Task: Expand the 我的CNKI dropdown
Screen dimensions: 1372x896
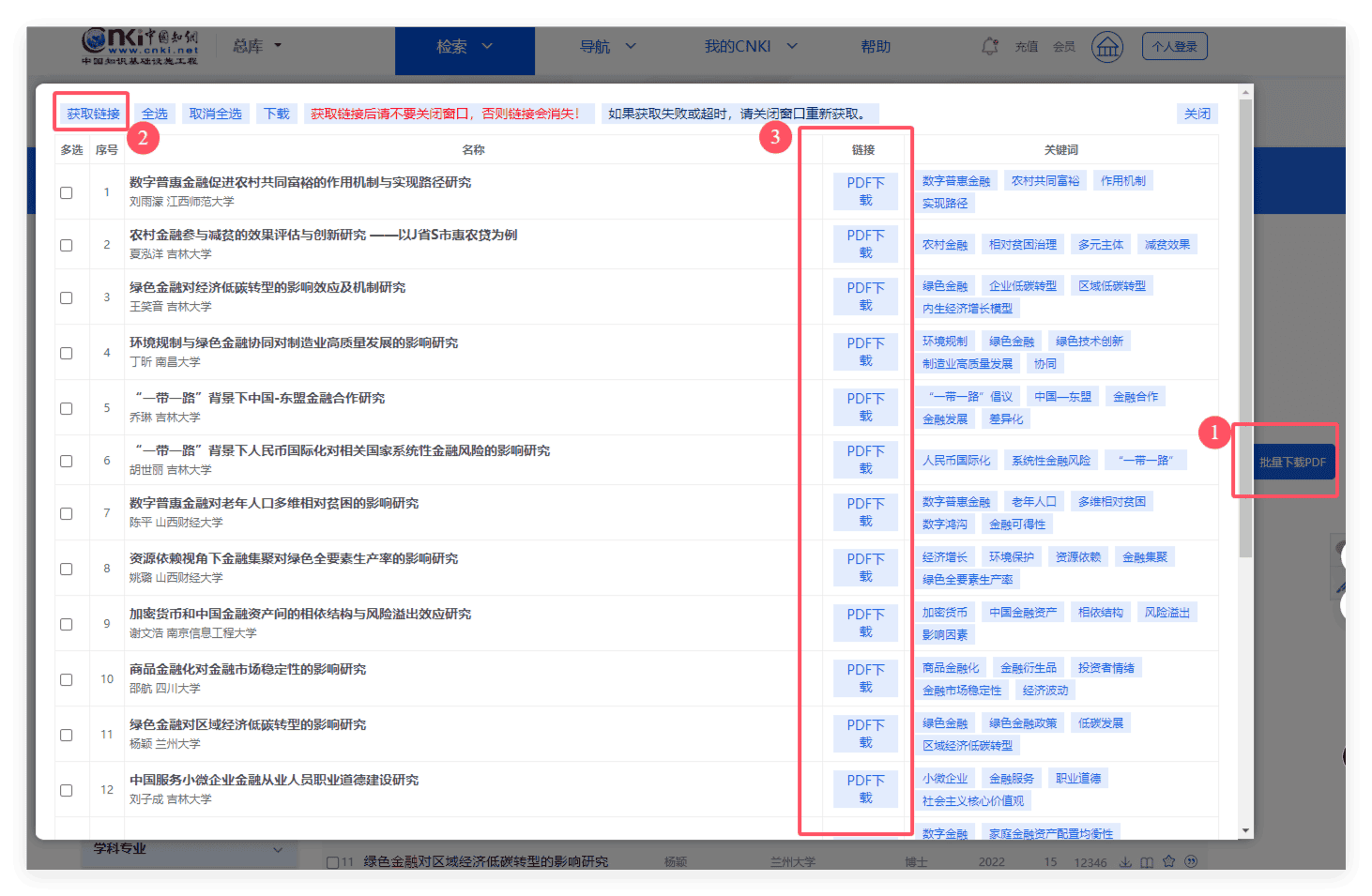Action: tap(751, 46)
